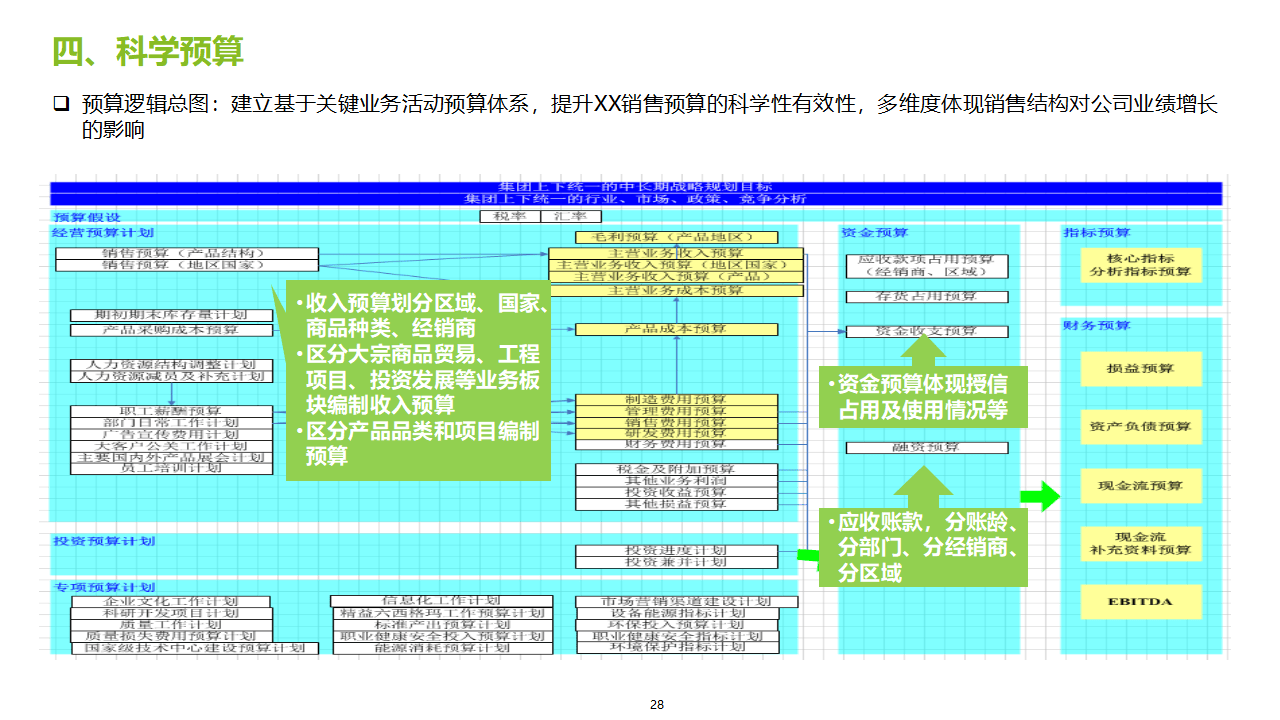The image size is (1280, 720).
Task: Click the 期初期末库存量计划 box
Action: 171,316
